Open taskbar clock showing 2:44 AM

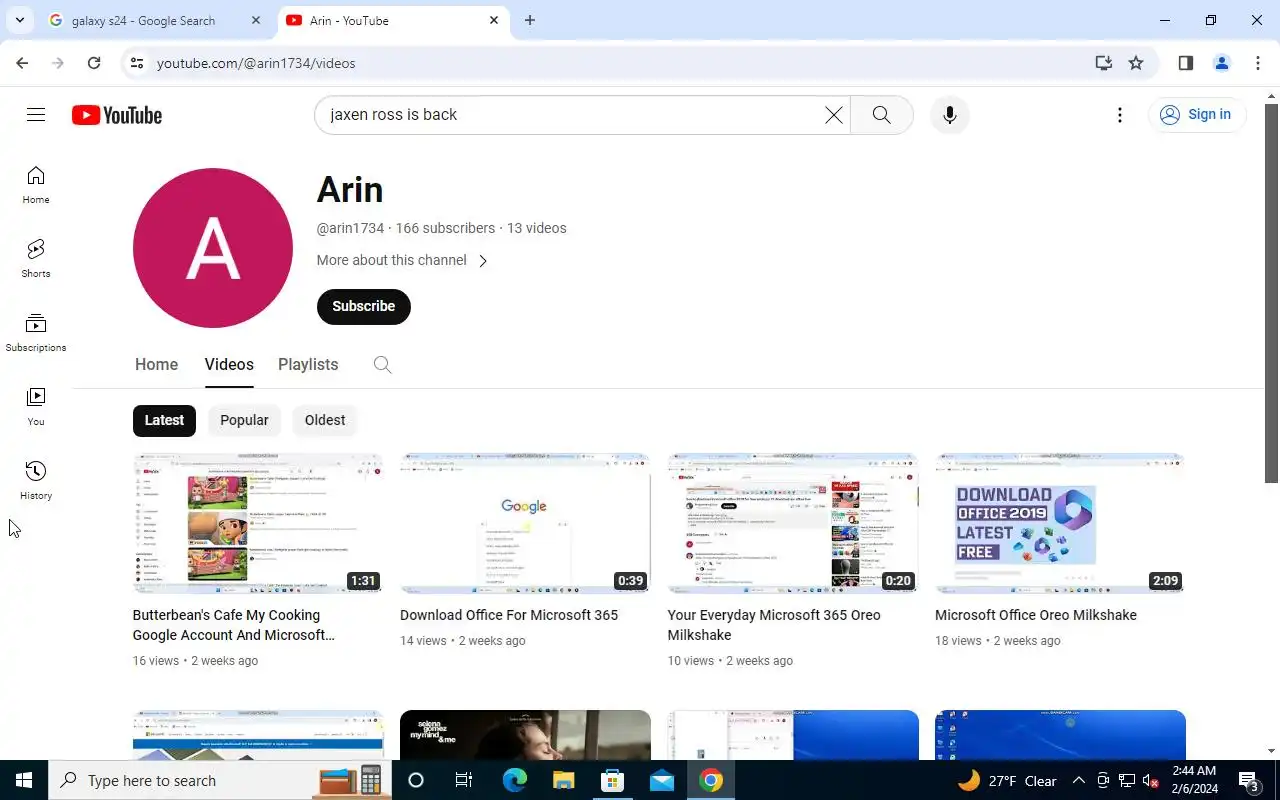pyautogui.click(x=1194, y=780)
